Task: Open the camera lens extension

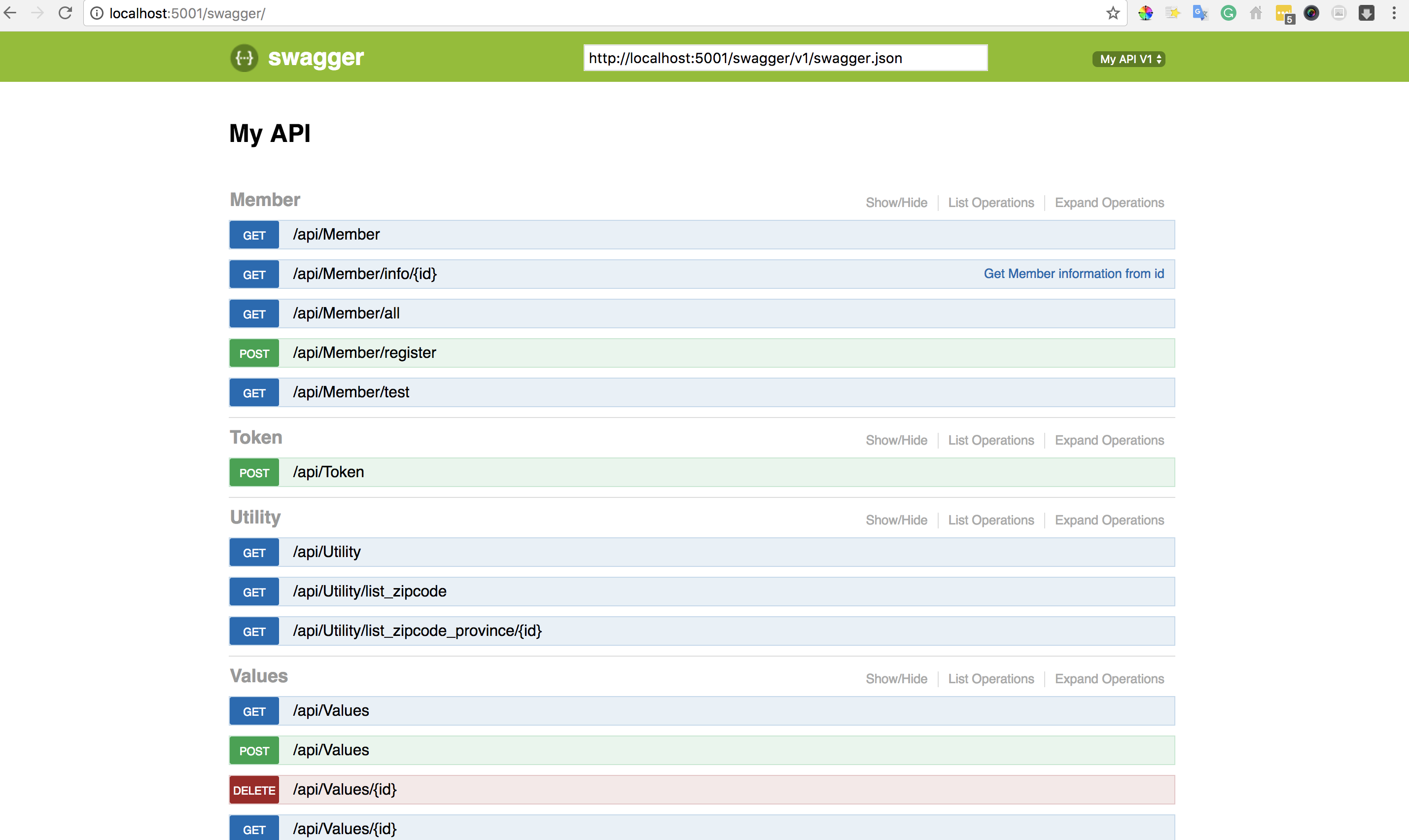Action: pos(1311,13)
